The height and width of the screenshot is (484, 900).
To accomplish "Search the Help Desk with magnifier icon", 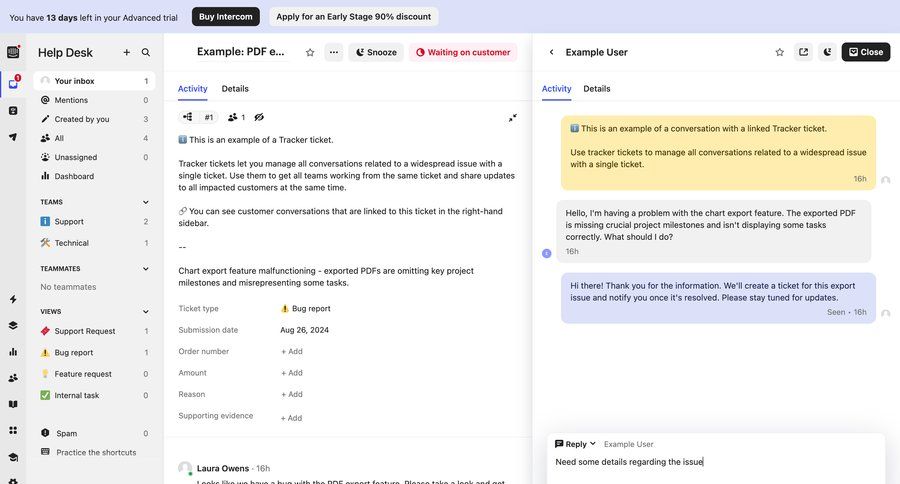I will coord(146,52).
